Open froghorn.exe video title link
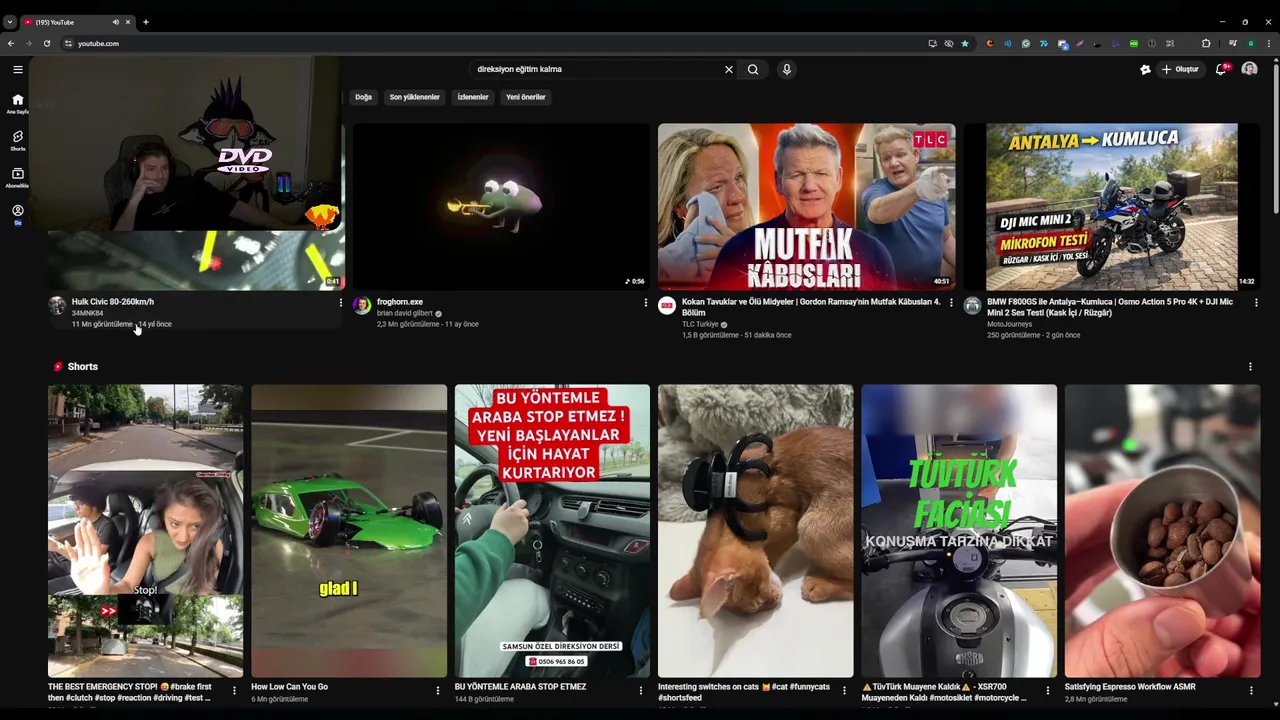Viewport: 1280px width, 720px height. pos(400,302)
